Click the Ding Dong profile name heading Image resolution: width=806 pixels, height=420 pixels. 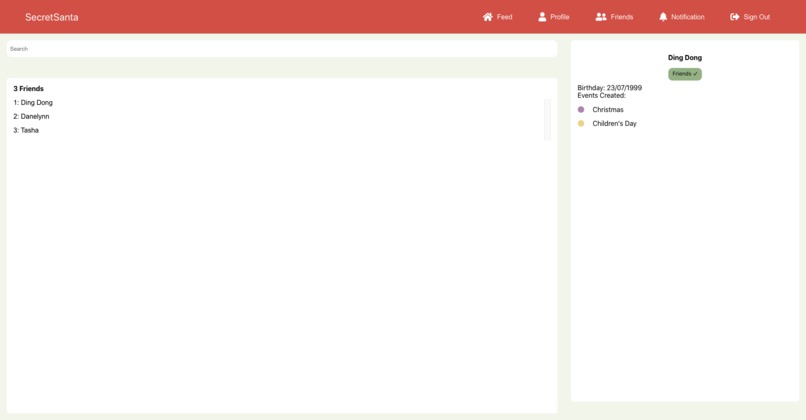(x=685, y=58)
